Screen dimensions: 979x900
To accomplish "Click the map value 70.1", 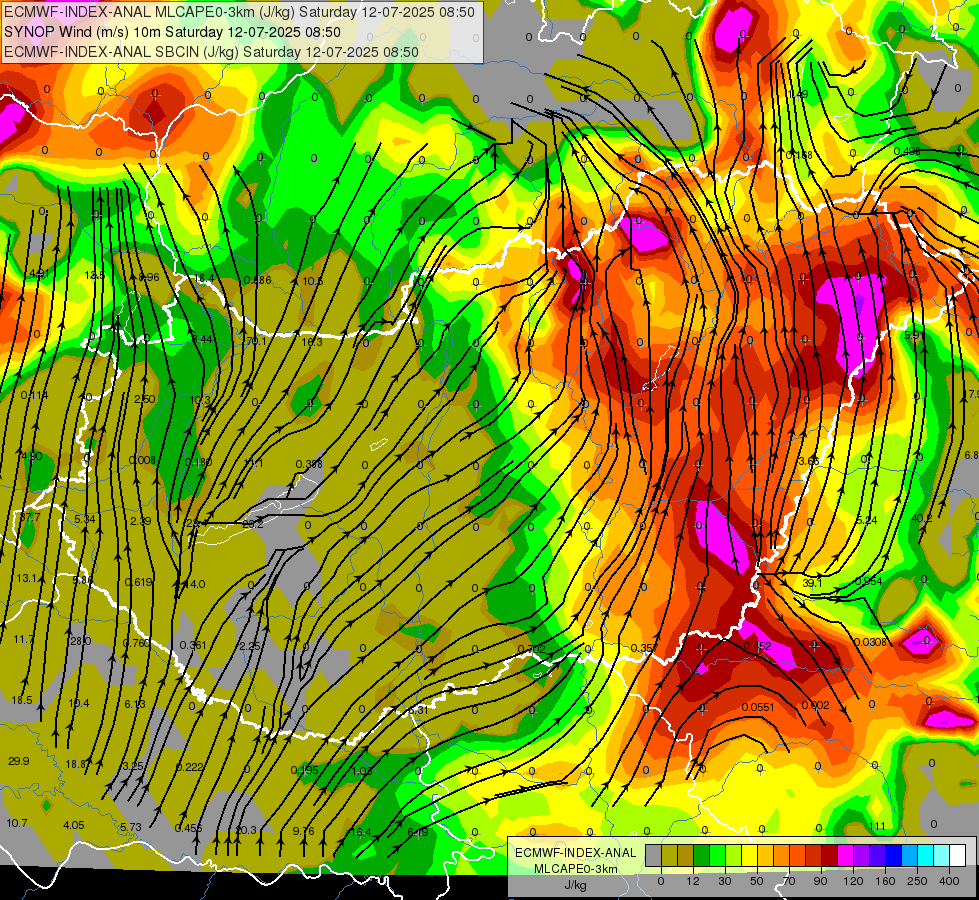I will (x=256, y=341).
